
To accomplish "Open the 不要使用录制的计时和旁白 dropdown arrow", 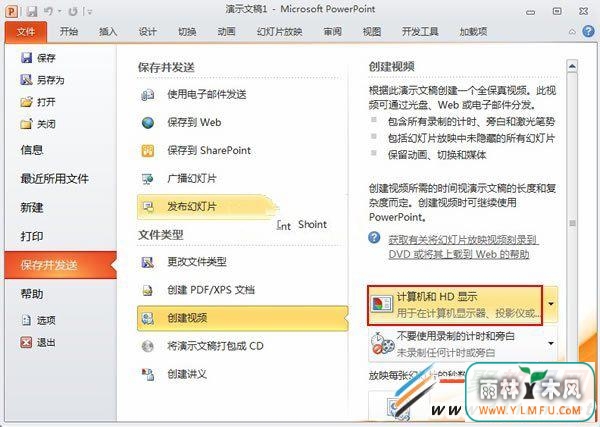I will (x=551, y=343).
